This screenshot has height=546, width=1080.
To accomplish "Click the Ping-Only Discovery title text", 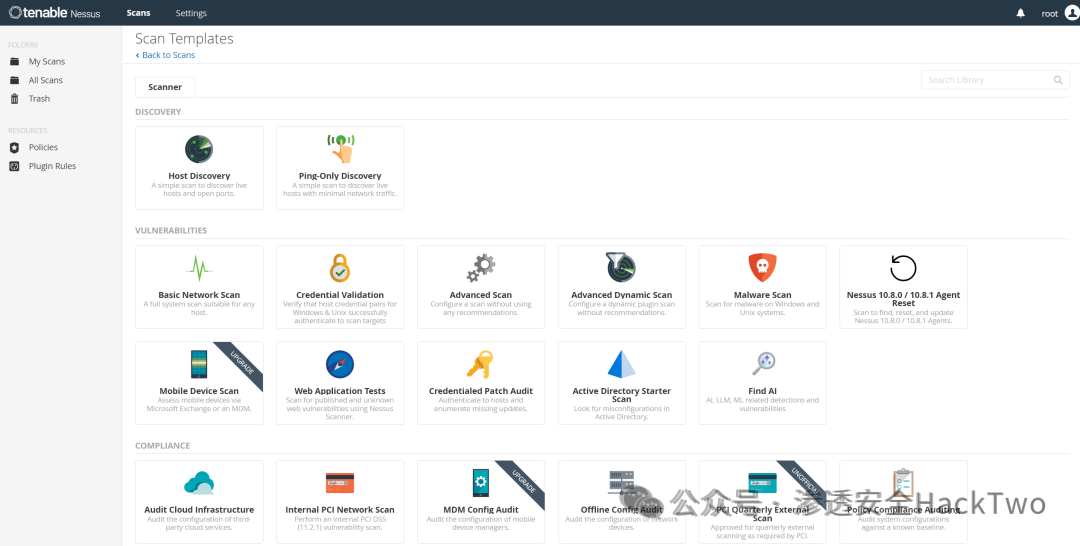I will coord(340,176).
